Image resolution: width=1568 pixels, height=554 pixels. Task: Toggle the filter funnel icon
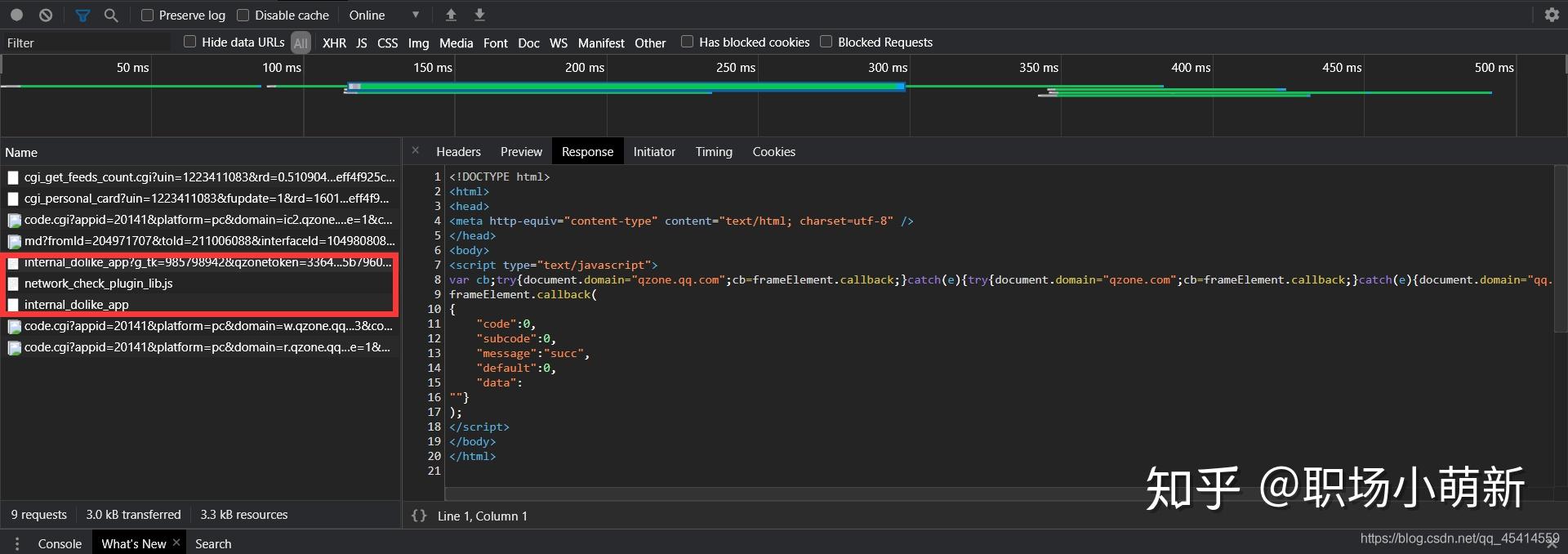coord(82,15)
